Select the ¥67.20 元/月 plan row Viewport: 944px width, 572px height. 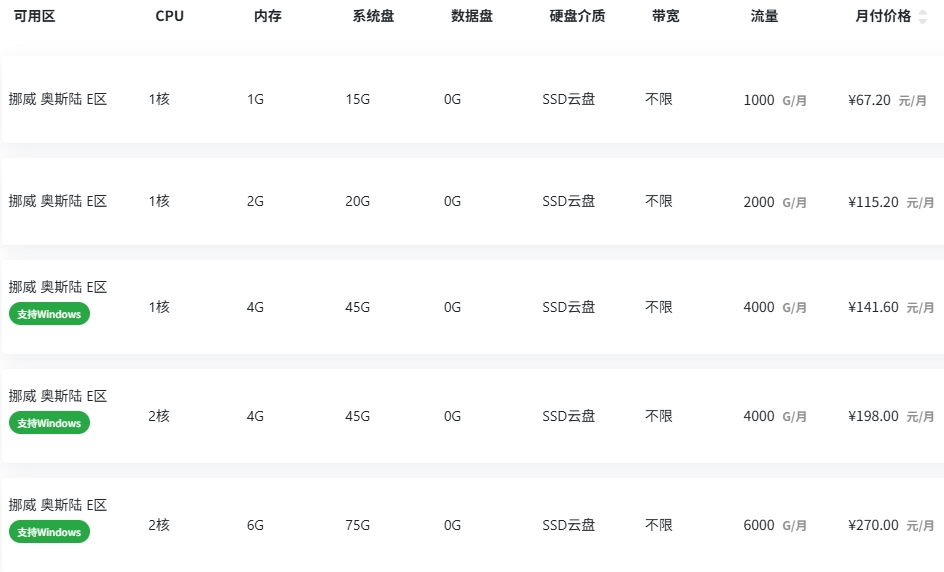[x=473, y=99]
